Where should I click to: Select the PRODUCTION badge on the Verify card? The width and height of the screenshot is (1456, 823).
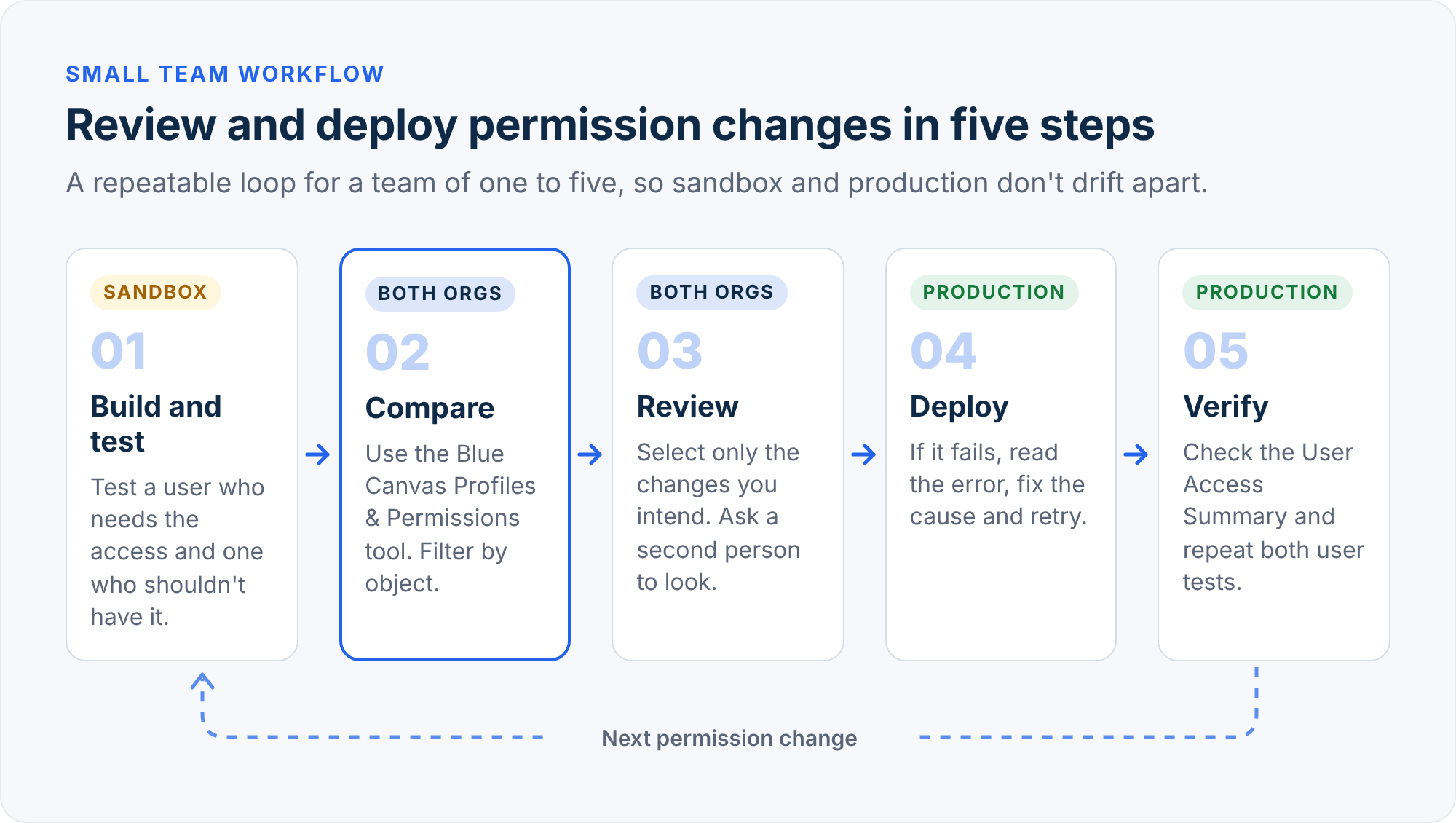[1267, 292]
